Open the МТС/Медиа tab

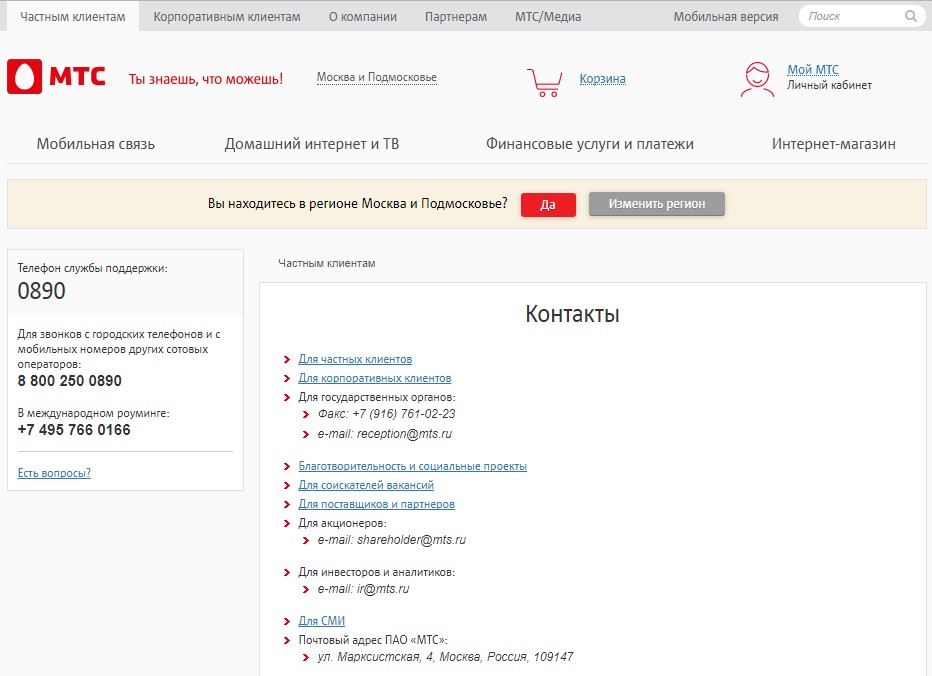(x=548, y=17)
